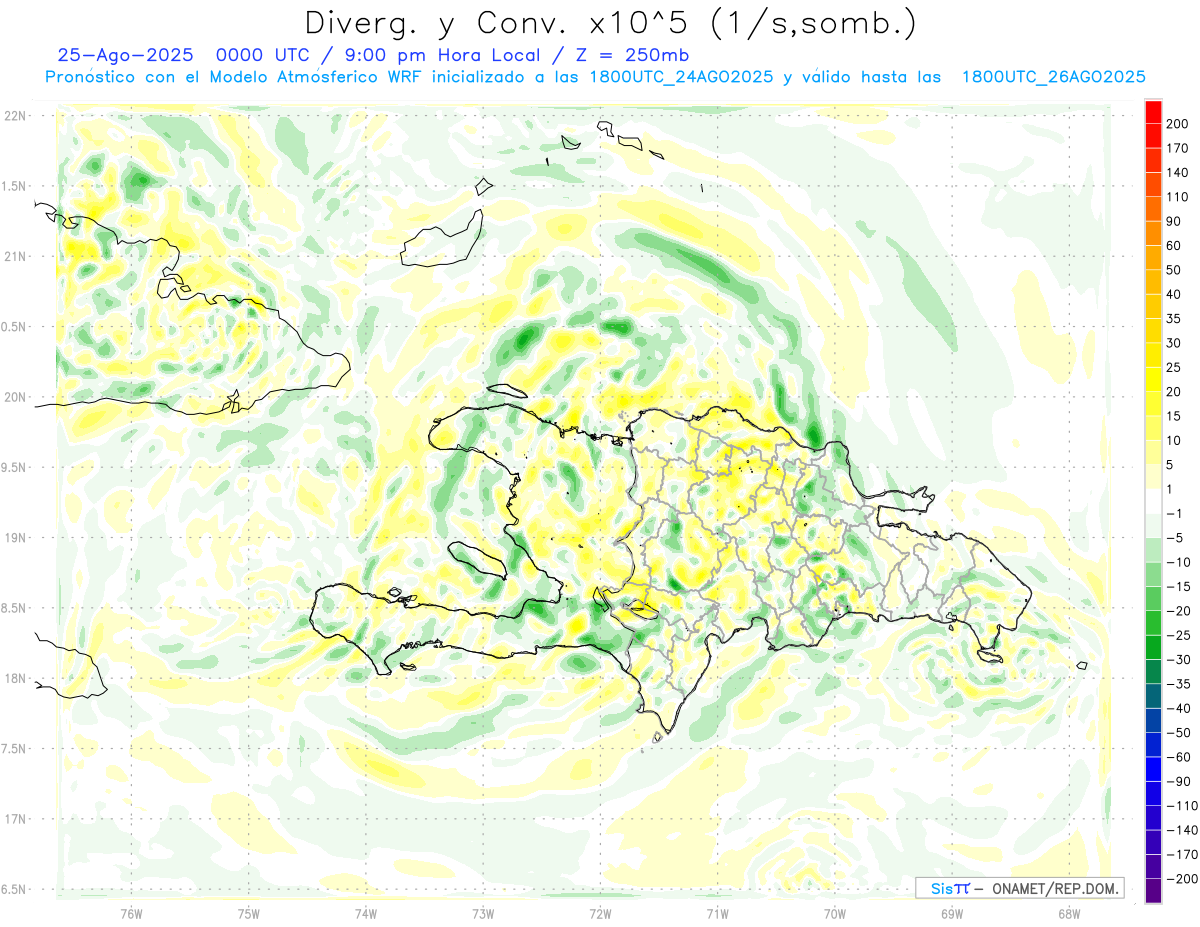This screenshot has height=927, width=1200.
Task: Click colorbar label '60' (positive)
Action: click(x=1175, y=246)
